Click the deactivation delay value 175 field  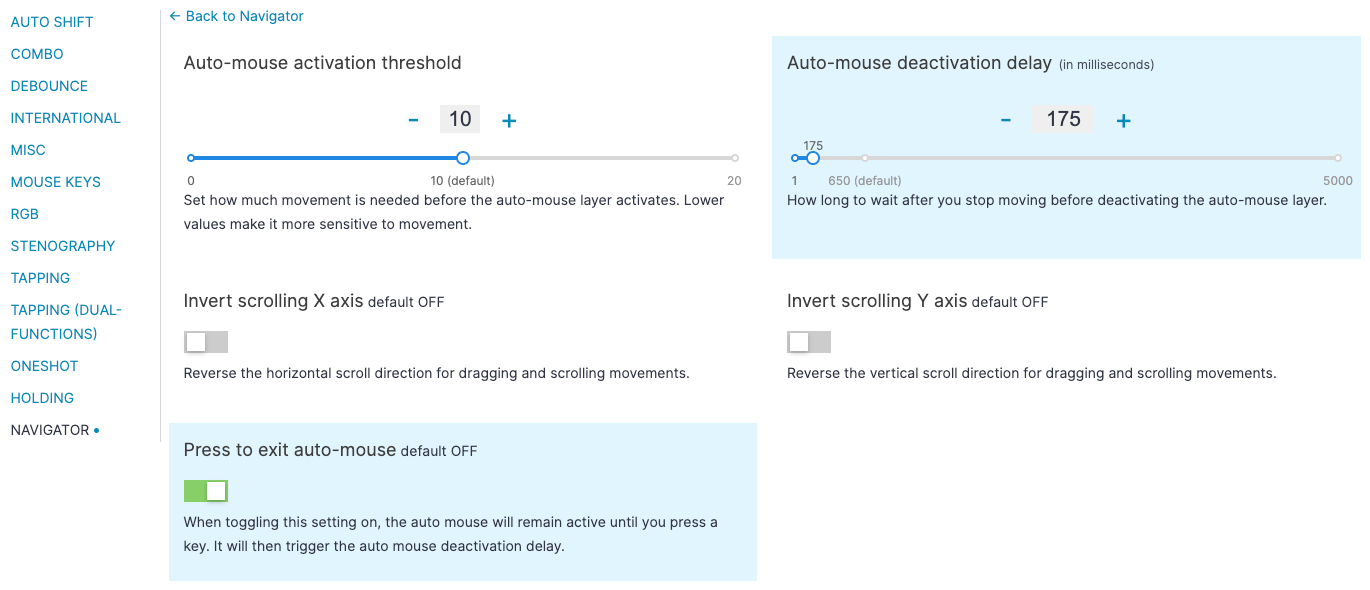tap(1063, 119)
